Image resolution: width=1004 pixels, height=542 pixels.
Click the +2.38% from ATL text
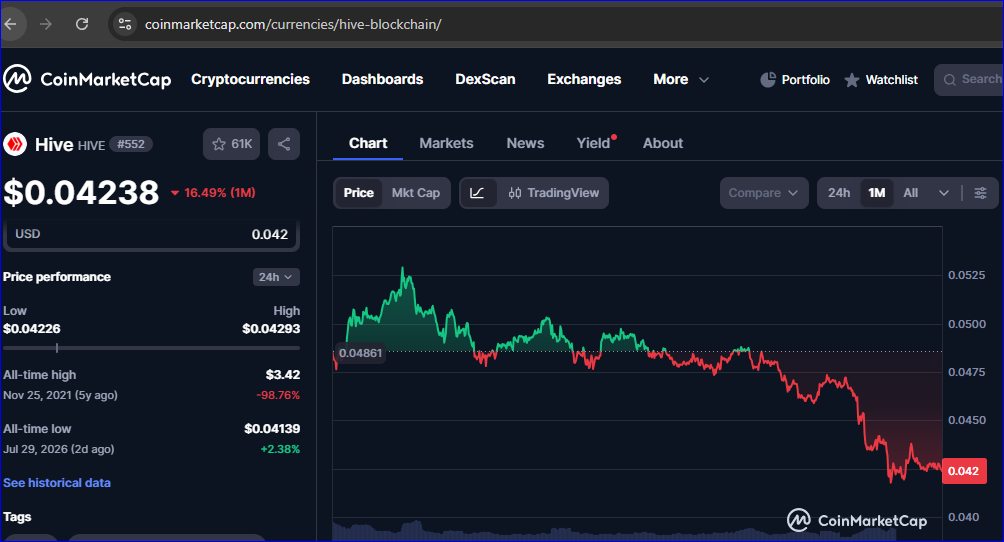280,449
